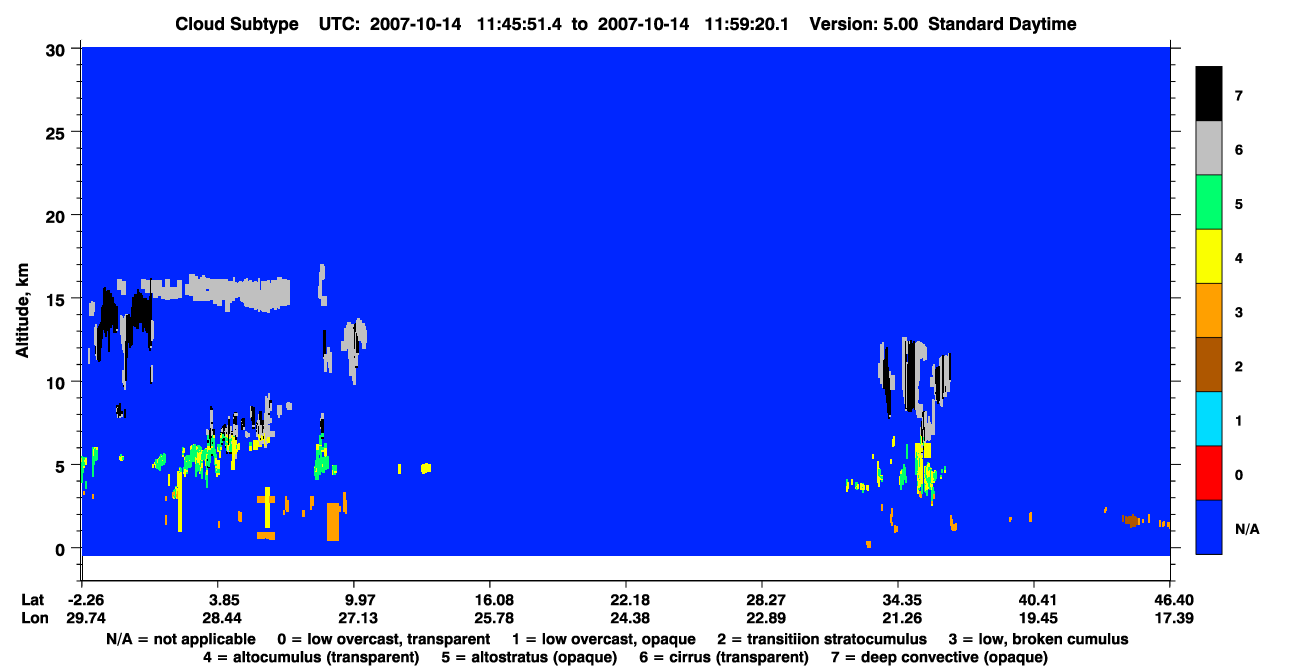Click longitude value 25.78
Viewport: 1300px width, 667px height.
click(x=490, y=617)
